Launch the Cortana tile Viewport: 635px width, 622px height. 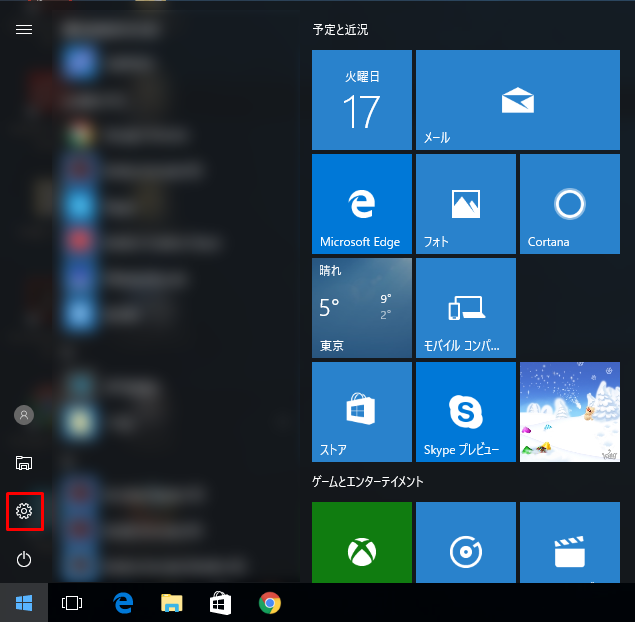pos(570,204)
